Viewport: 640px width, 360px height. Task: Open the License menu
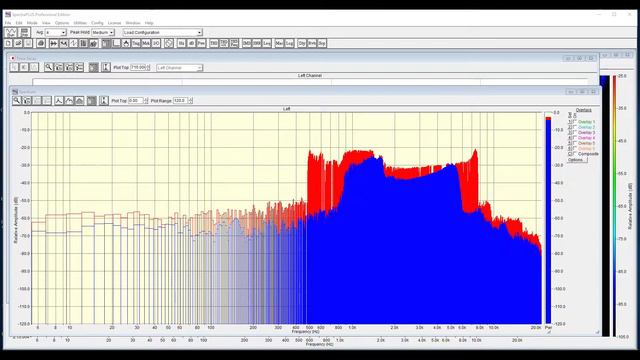click(114, 23)
